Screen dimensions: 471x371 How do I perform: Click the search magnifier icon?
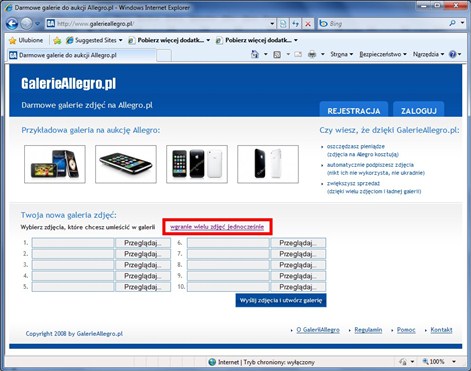[x=452, y=23]
